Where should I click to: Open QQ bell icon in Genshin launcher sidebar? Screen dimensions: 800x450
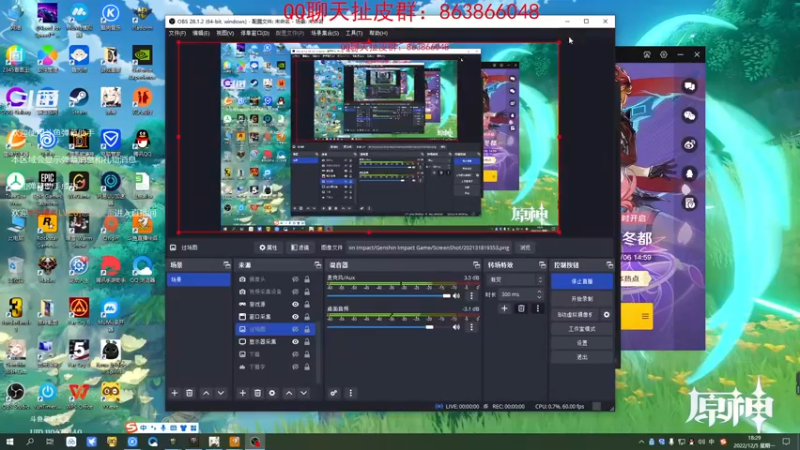tap(689, 174)
